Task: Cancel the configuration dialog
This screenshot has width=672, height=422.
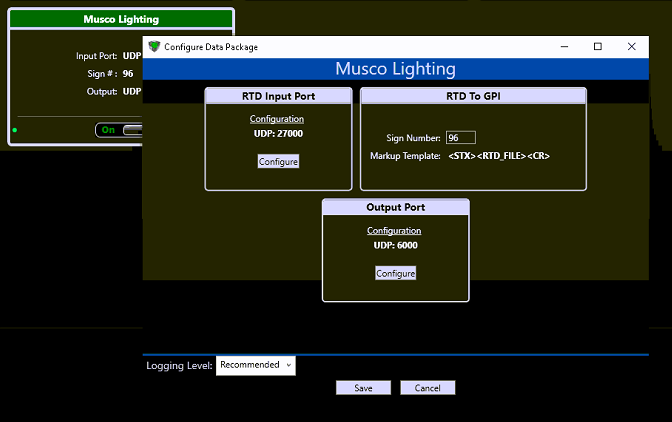Action: pyautogui.click(x=427, y=388)
